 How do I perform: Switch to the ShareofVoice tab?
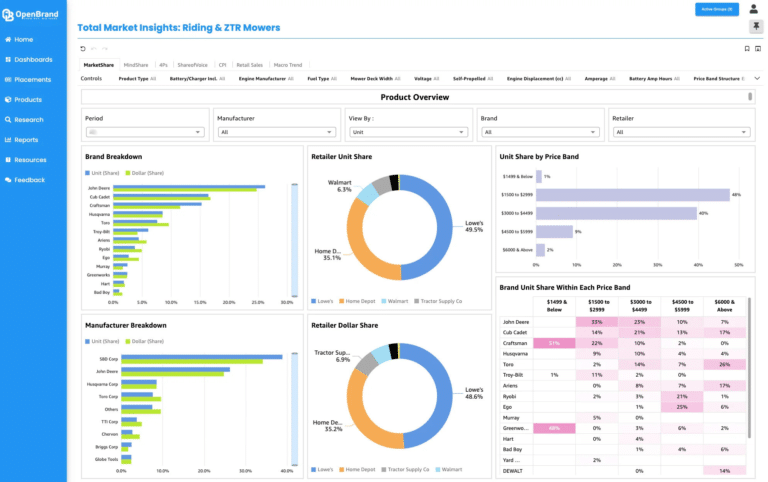click(192, 65)
